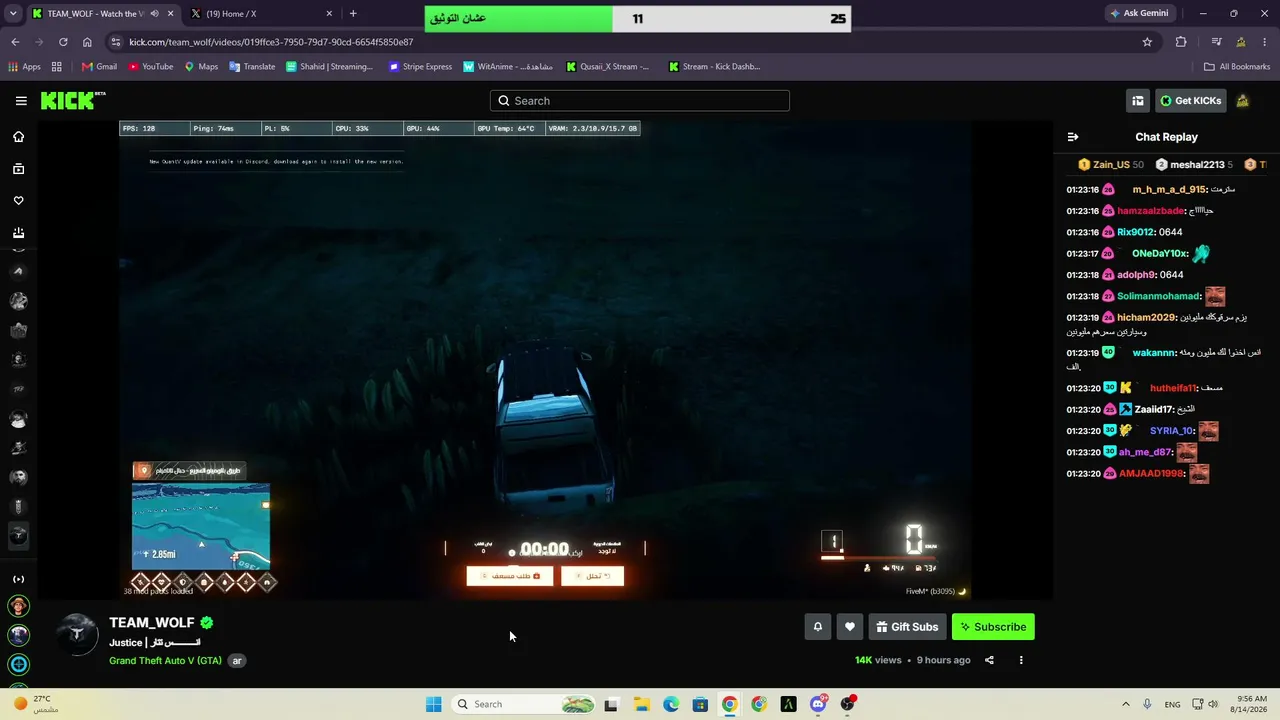The height and width of the screenshot is (720, 1280).
Task: Open the Maps bookmark
Action: [x=201, y=67]
